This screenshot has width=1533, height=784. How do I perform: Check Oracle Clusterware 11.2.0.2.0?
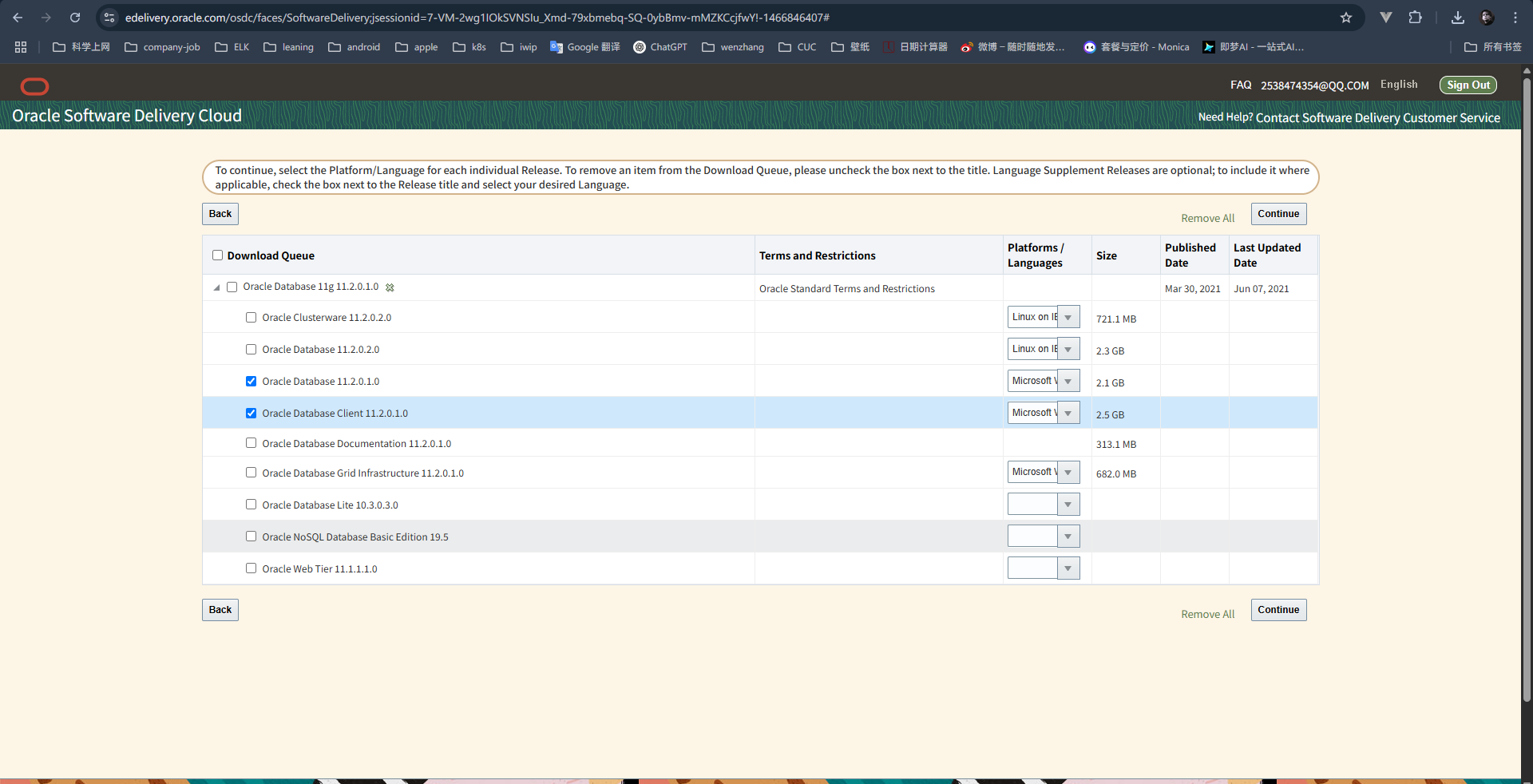pos(251,317)
